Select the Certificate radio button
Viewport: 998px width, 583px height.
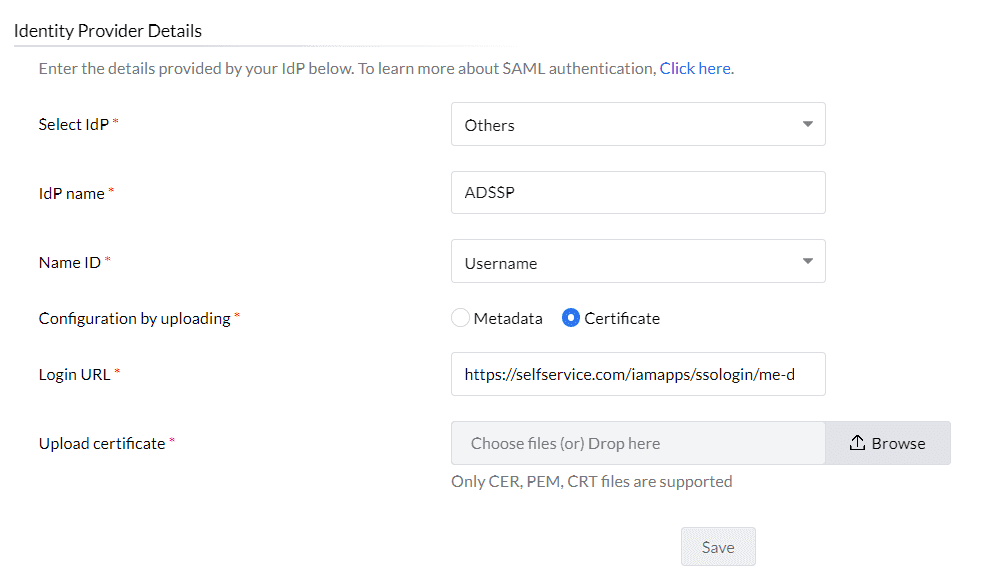click(571, 318)
